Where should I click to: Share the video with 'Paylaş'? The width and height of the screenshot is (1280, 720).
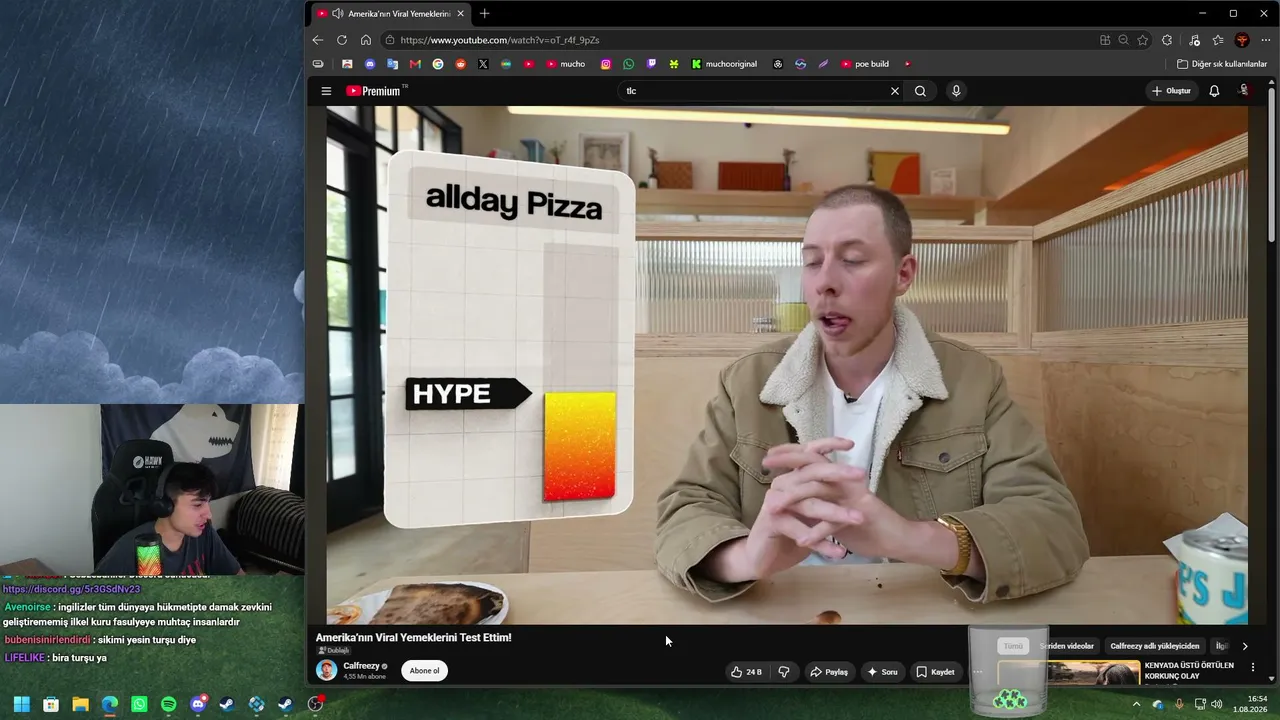[829, 672]
